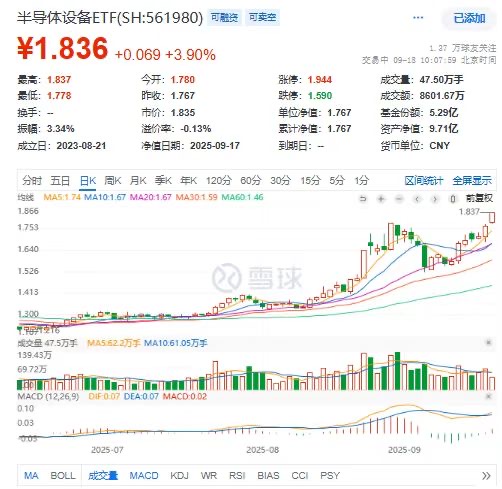Toggle the BIAS indicator
Screen dimensions: 502x489
[268, 475]
